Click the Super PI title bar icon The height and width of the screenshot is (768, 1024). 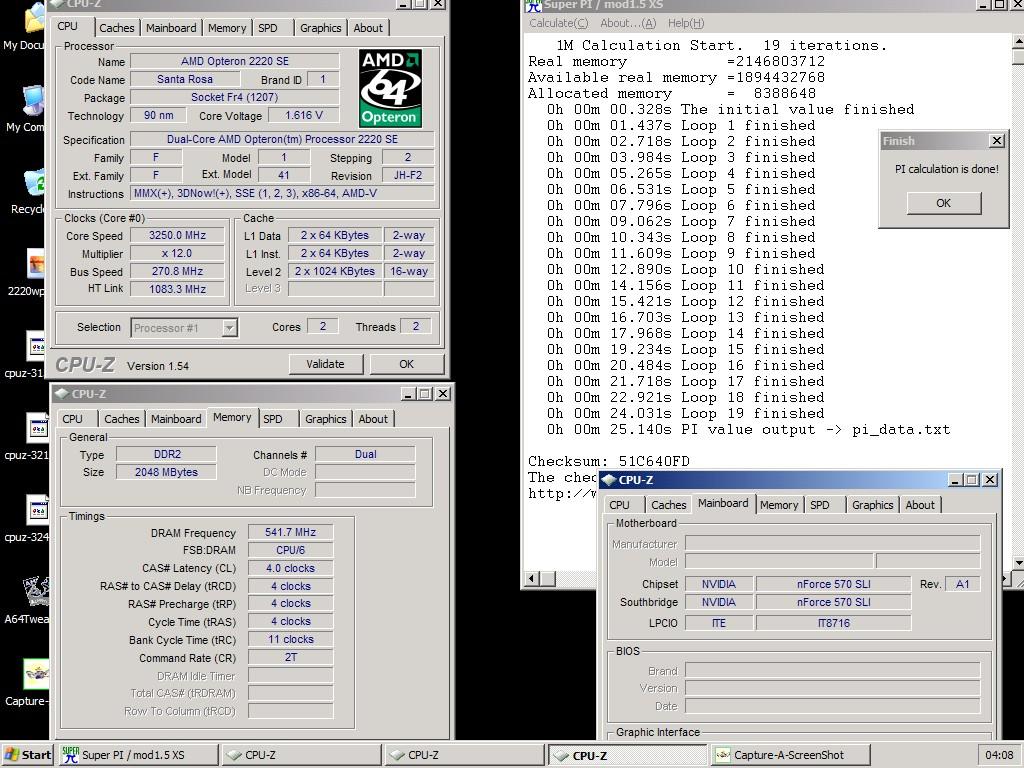[534, 5]
